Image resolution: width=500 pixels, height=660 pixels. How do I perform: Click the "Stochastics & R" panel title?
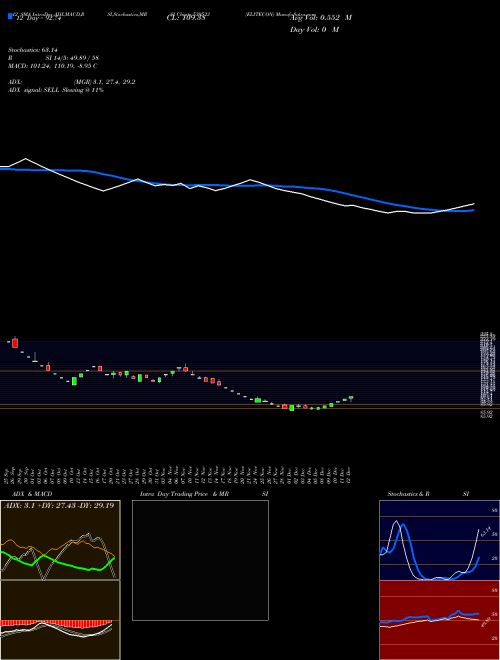pyautogui.click(x=408, y=494)
